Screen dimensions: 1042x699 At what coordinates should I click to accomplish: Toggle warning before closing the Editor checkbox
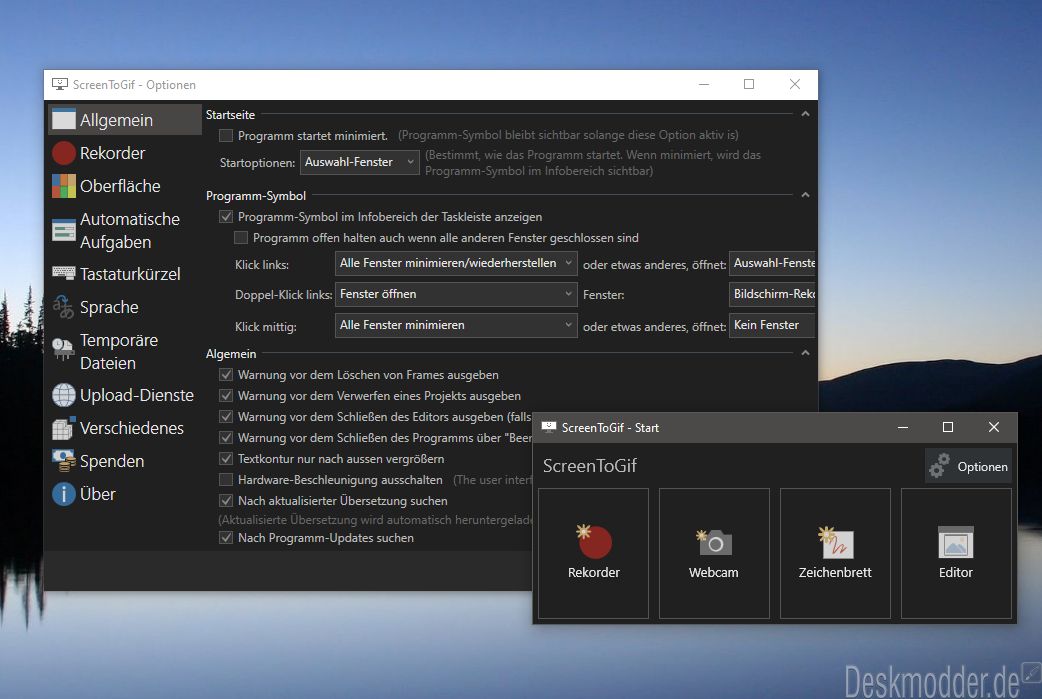226,417
